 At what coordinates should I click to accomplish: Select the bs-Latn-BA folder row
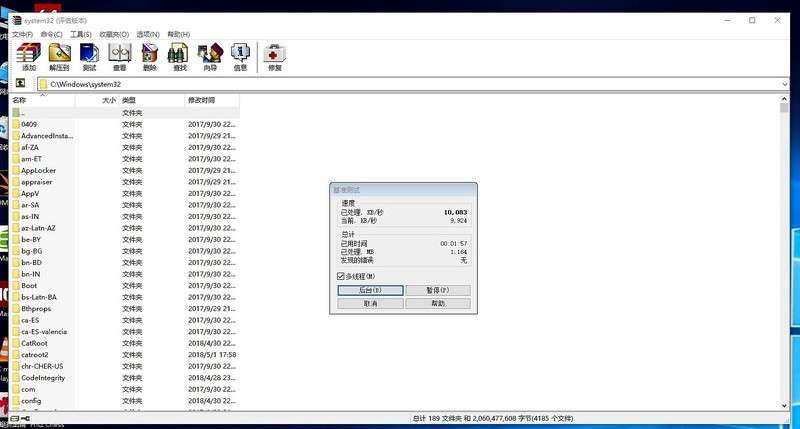pos(125,297)
